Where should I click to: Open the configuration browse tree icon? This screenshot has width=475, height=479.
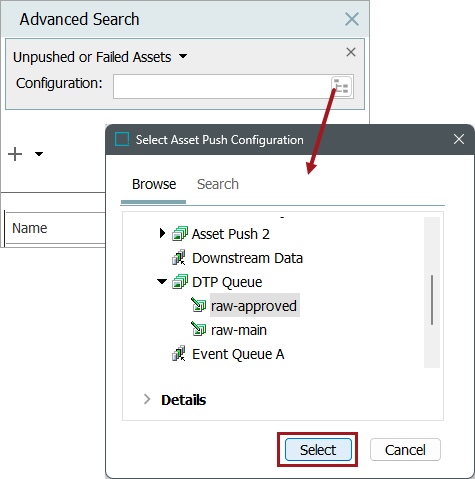click(x=342, y=86)
